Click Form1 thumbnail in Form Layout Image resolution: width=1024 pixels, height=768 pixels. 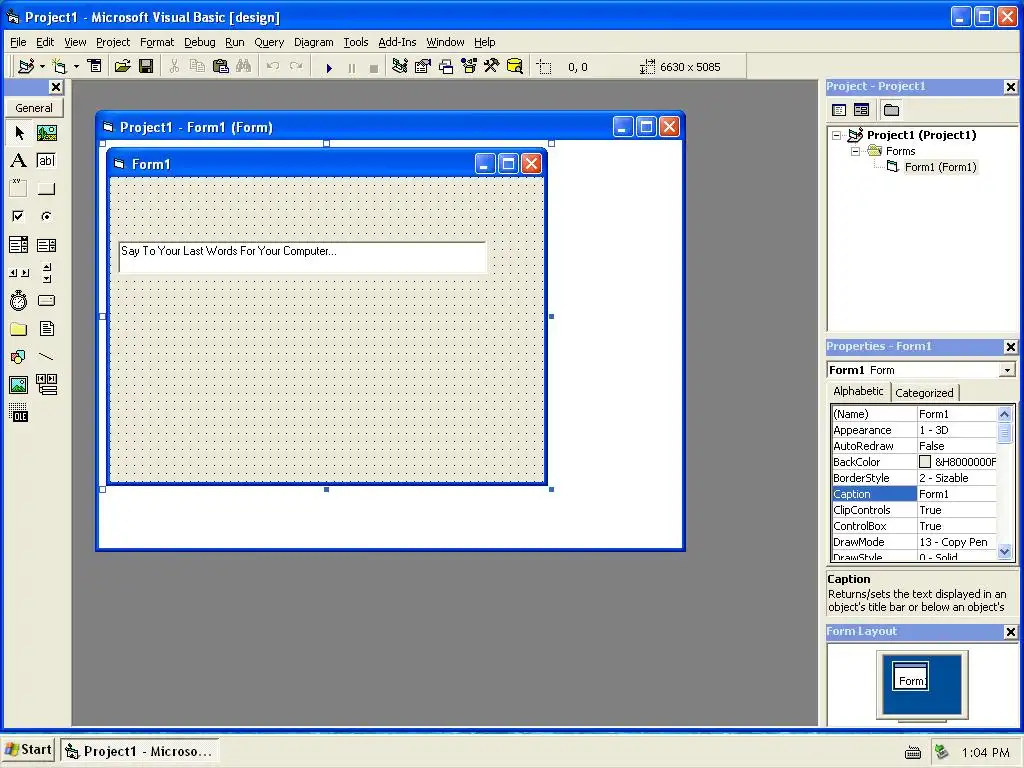(910, 677)
